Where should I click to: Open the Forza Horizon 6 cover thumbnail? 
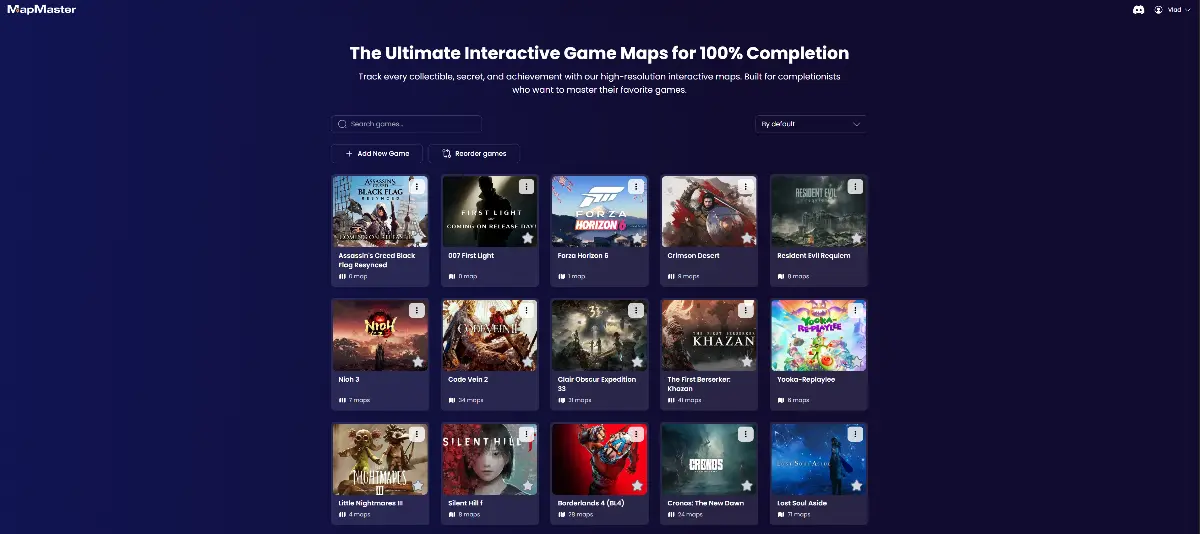[599, 212]
